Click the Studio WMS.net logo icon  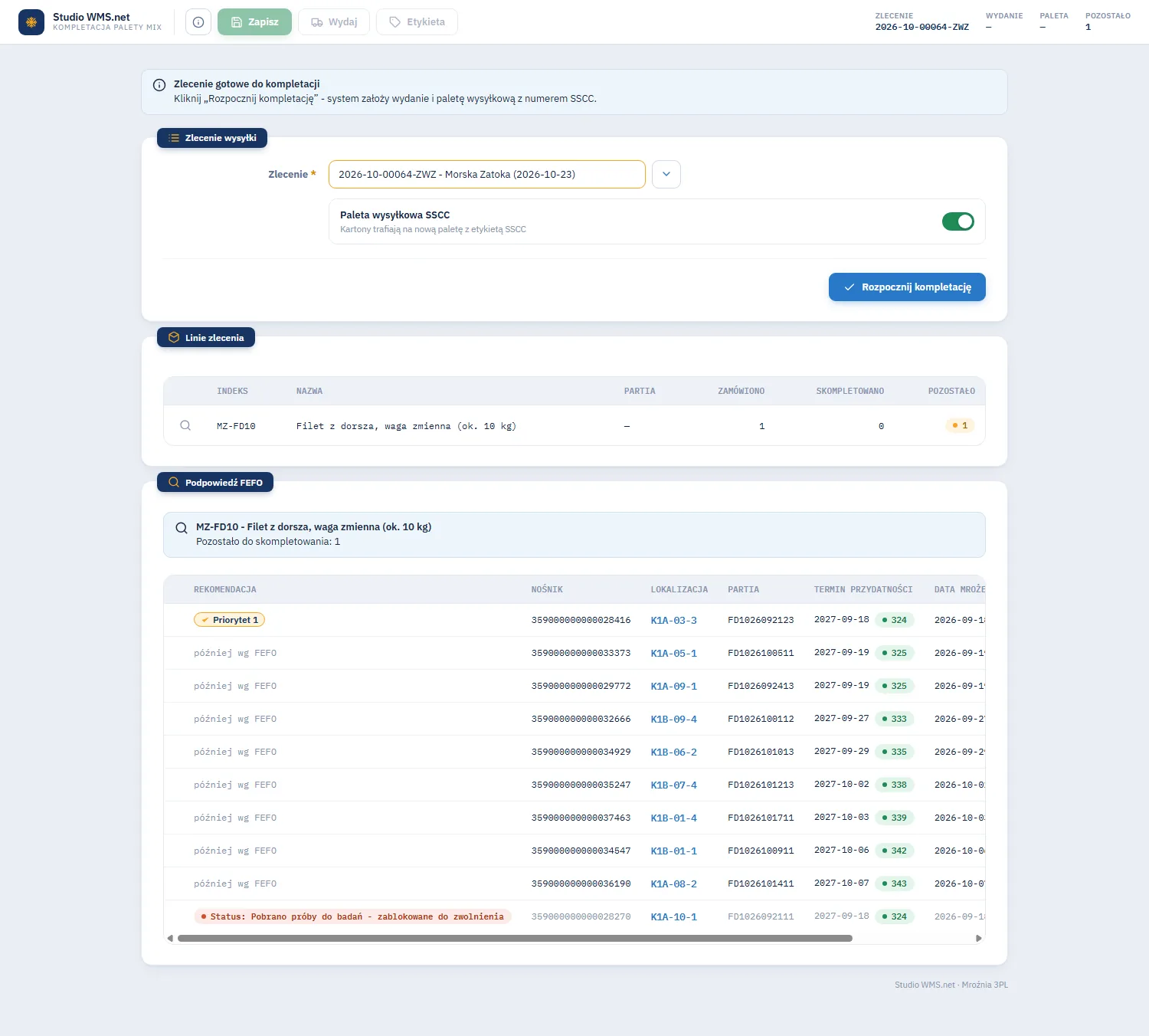point(31,22)
